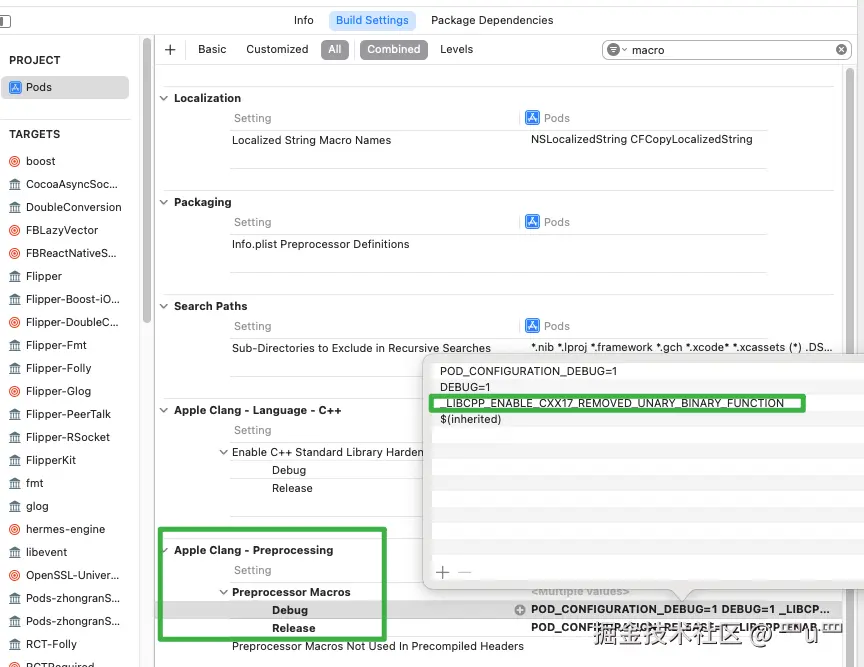This screenshot has width=864, height=667.
Task: Add a build setting with the plus icon
Action: tap(170, 50)
